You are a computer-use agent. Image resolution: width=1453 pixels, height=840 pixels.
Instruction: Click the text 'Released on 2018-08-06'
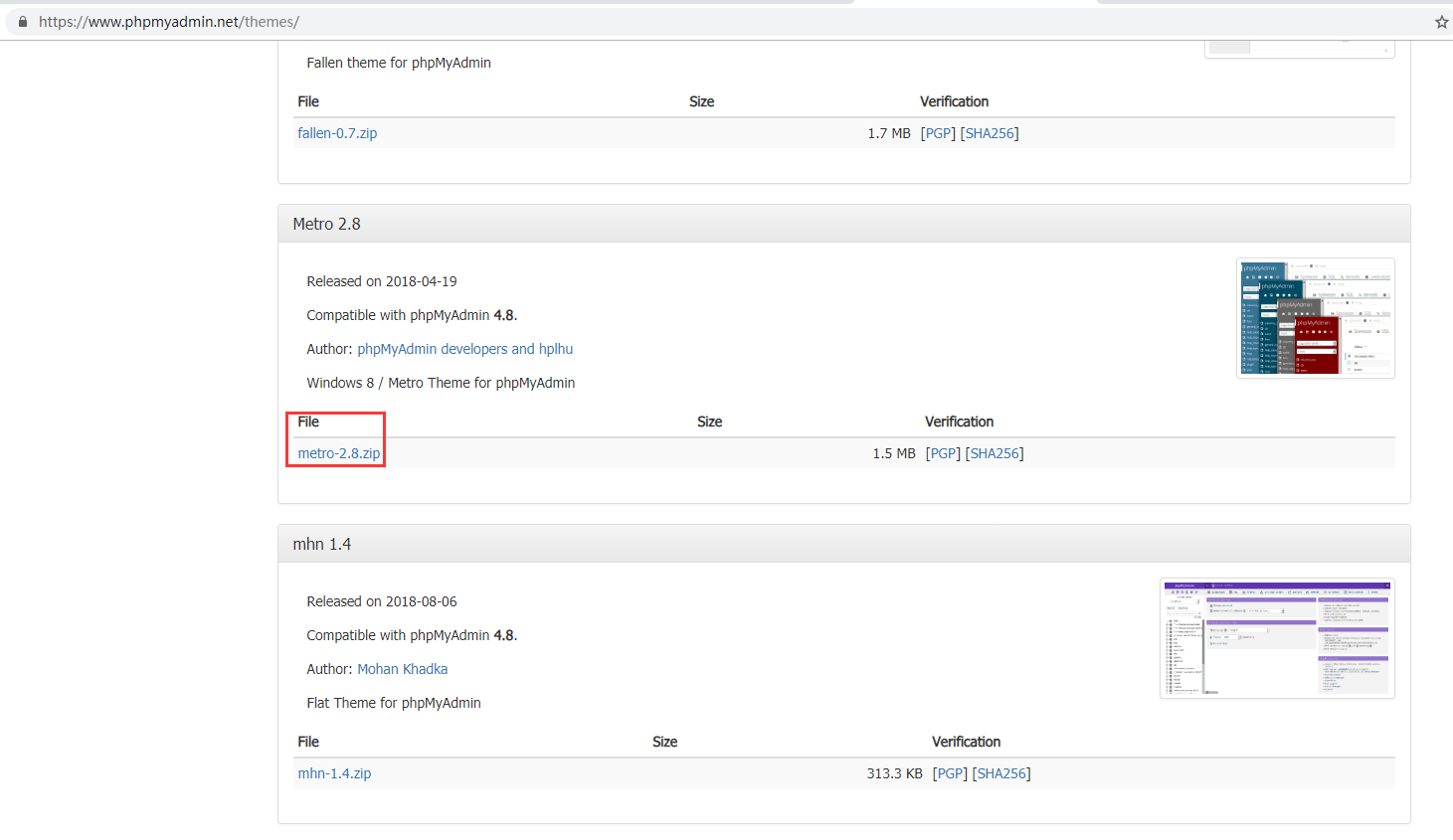coord(382,601)
